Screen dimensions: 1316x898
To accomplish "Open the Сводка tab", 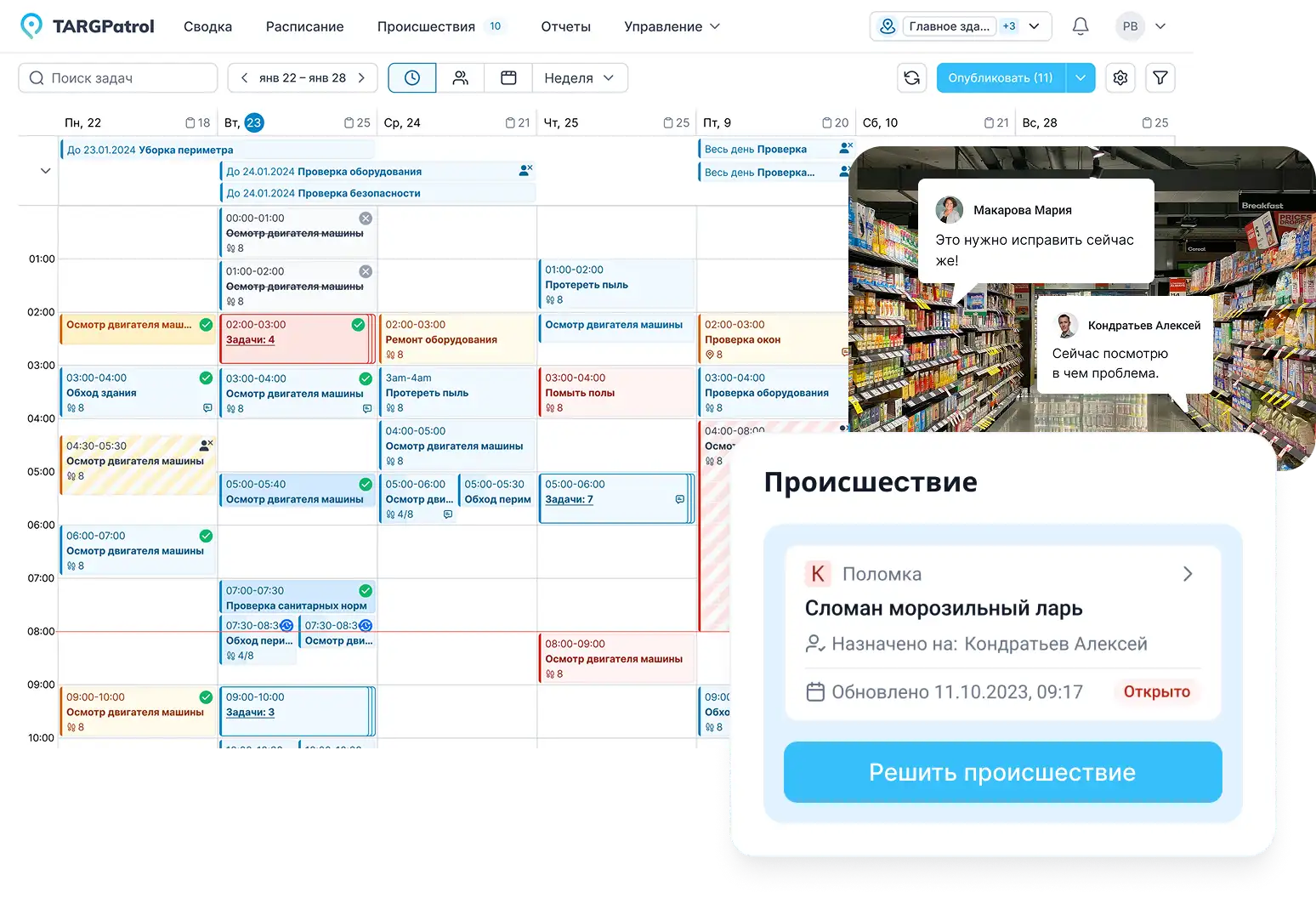I will [207, 26].
